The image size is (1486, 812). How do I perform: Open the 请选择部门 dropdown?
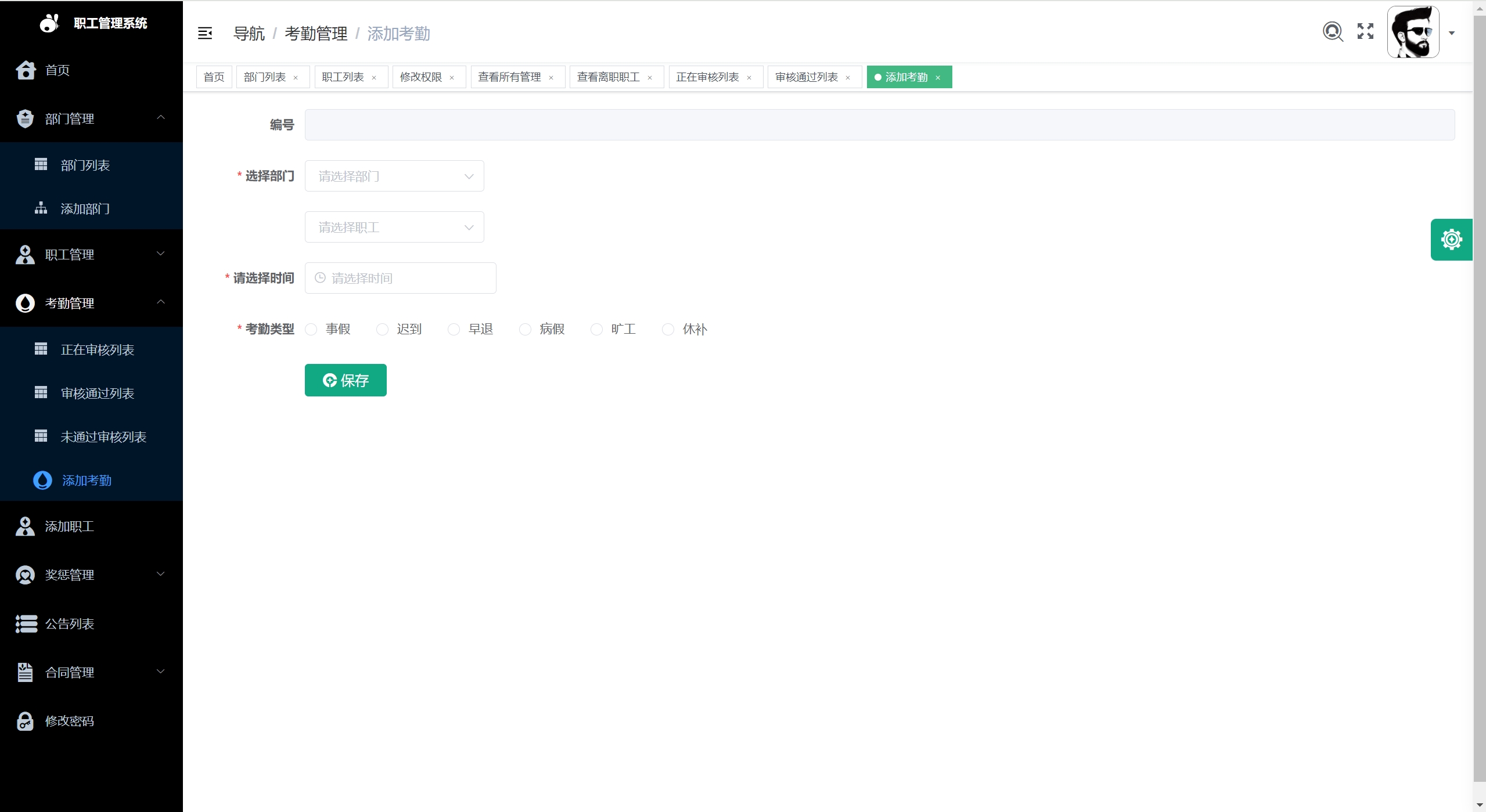pos(394,176)
